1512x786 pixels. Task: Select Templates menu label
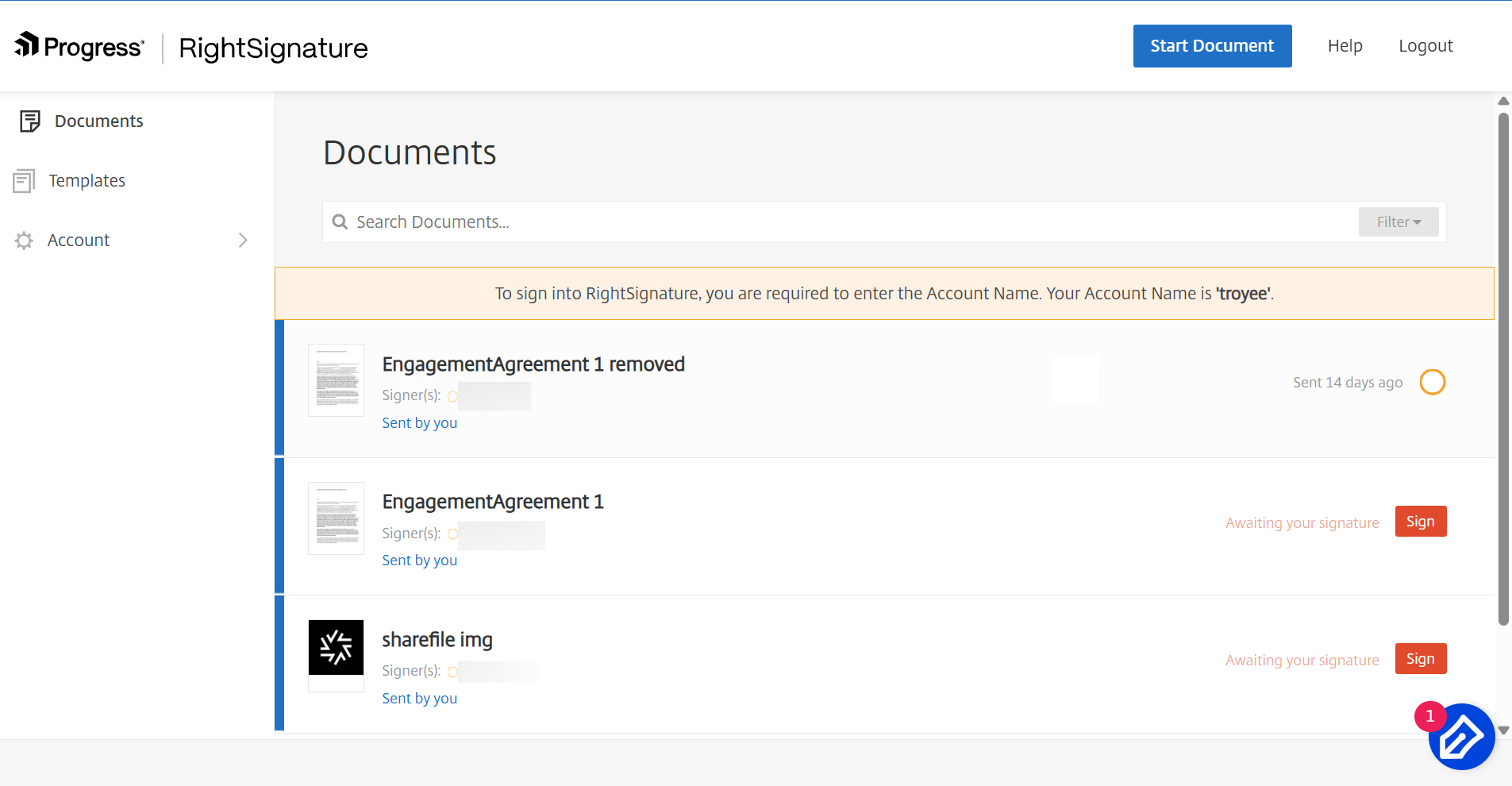point(87,181)
